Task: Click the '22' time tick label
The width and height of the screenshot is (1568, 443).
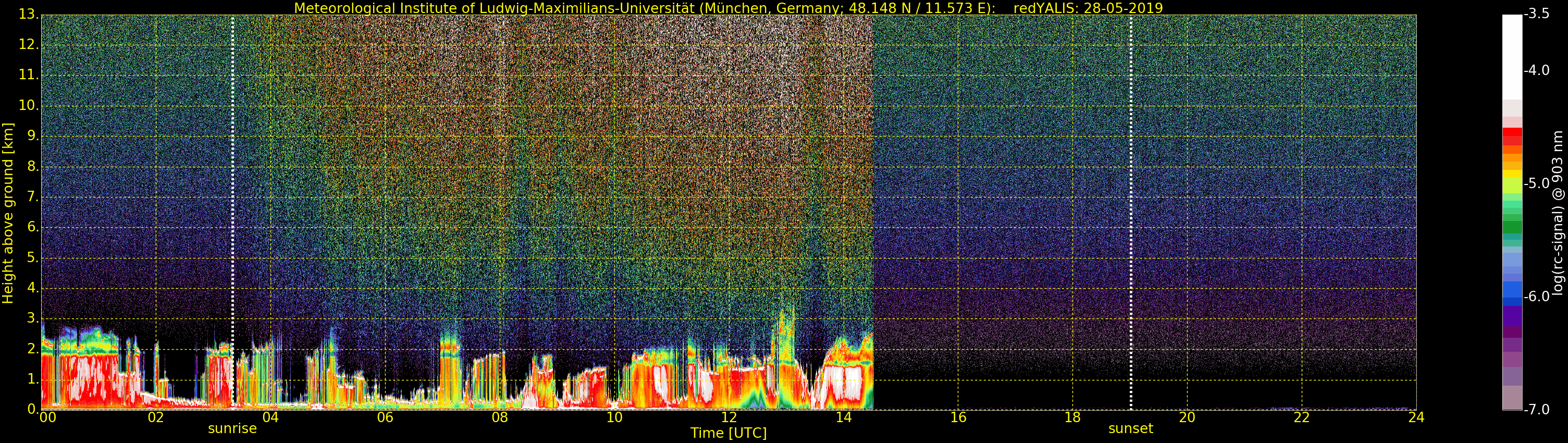Action: pyautogui.click(x=1301, y=417)
